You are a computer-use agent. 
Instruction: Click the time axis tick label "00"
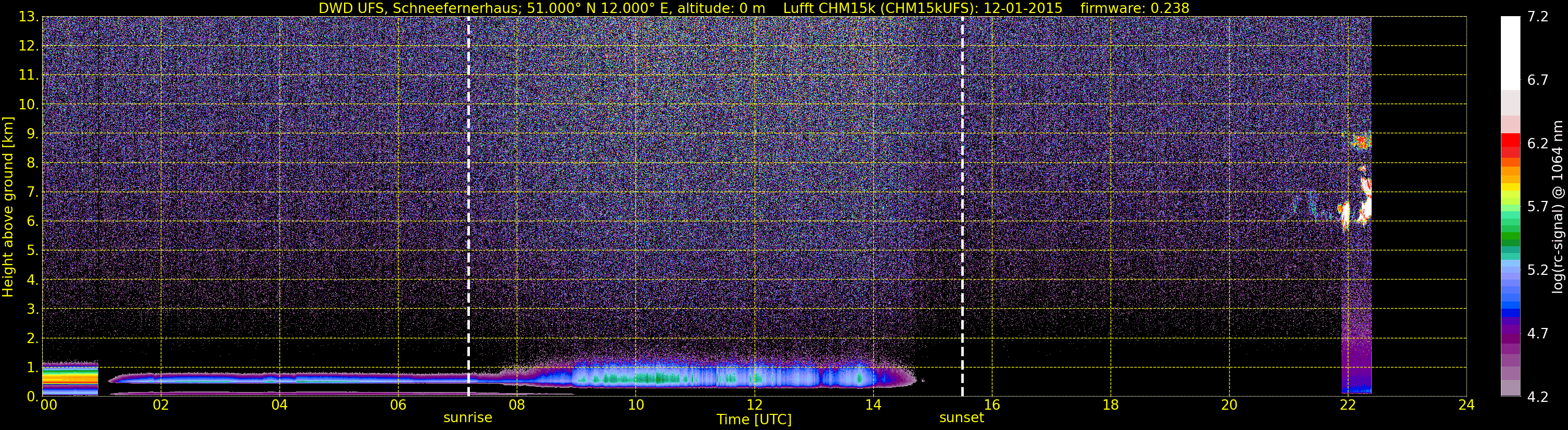tap(49, 405)
